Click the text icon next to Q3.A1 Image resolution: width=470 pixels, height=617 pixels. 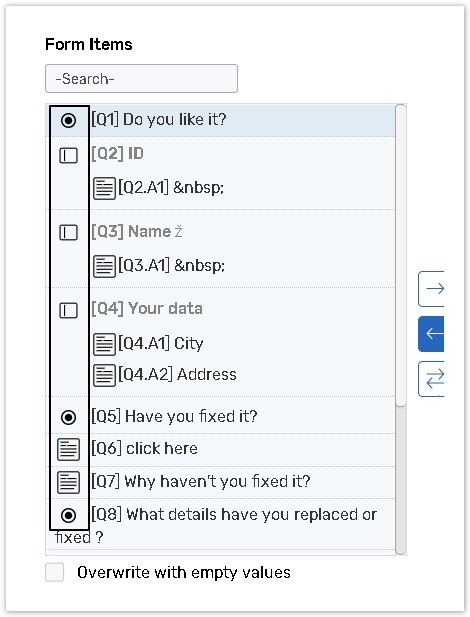104,266
